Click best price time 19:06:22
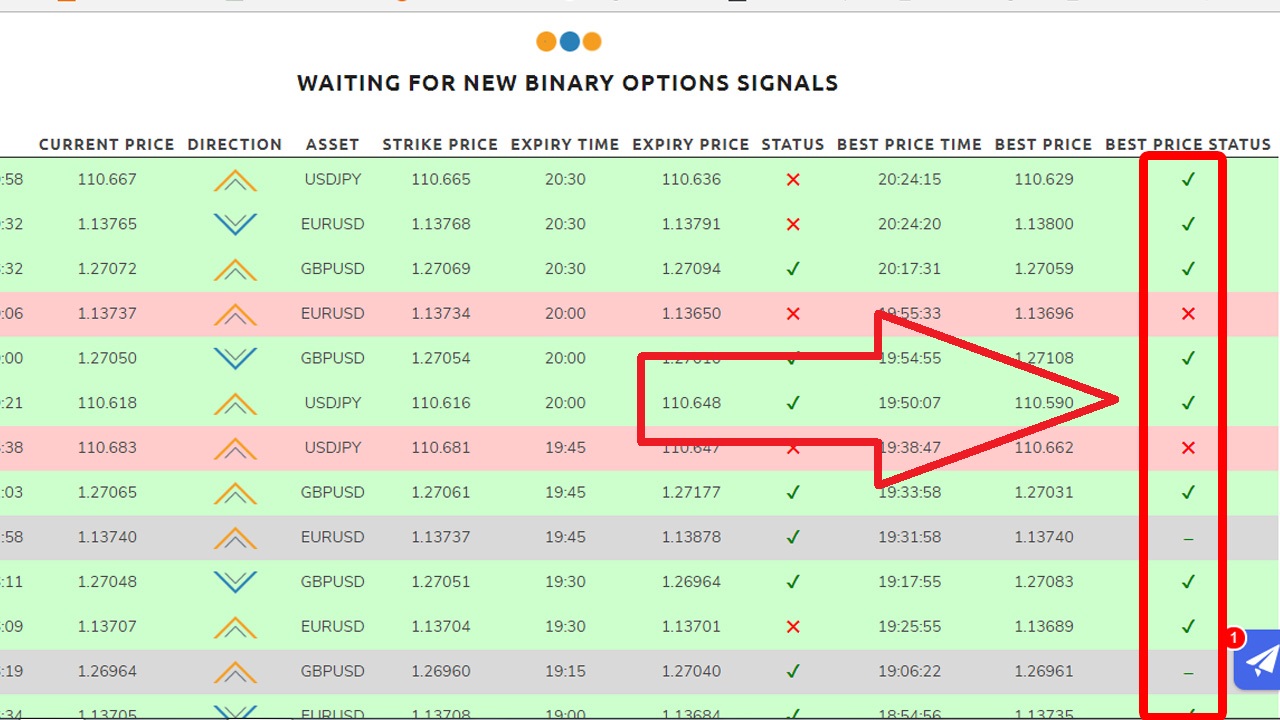The width and height of the screenshot is (1280, 720). pos(910,671)
